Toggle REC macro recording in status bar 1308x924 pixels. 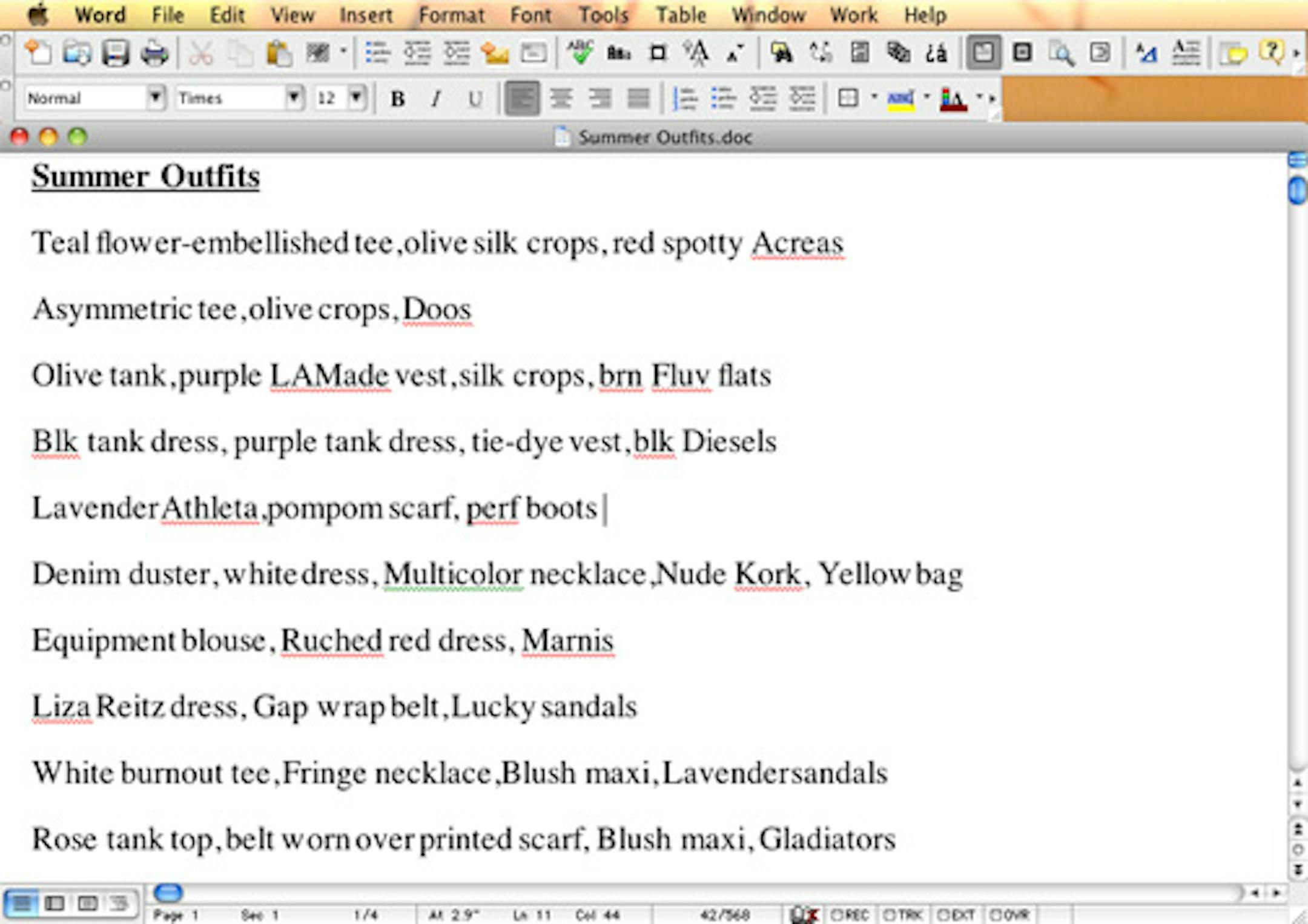(849, 914)
